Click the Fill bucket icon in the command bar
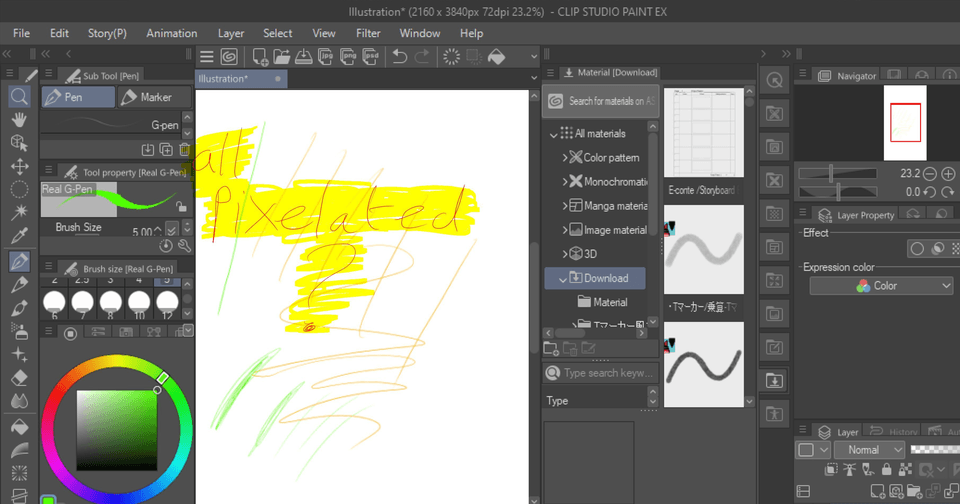The width and height of the screenshot is (960, 504). click(497, 57)
